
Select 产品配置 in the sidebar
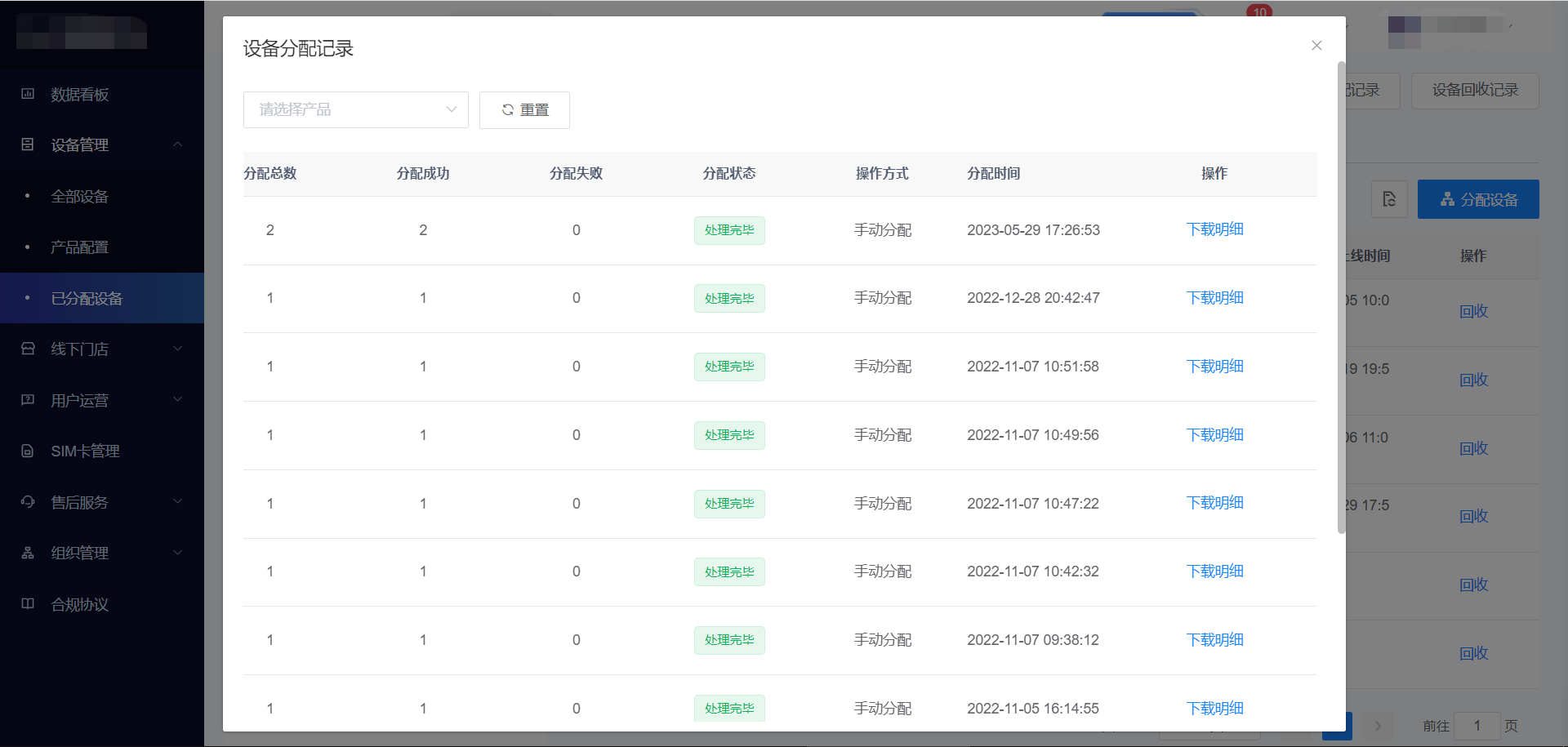79,247
